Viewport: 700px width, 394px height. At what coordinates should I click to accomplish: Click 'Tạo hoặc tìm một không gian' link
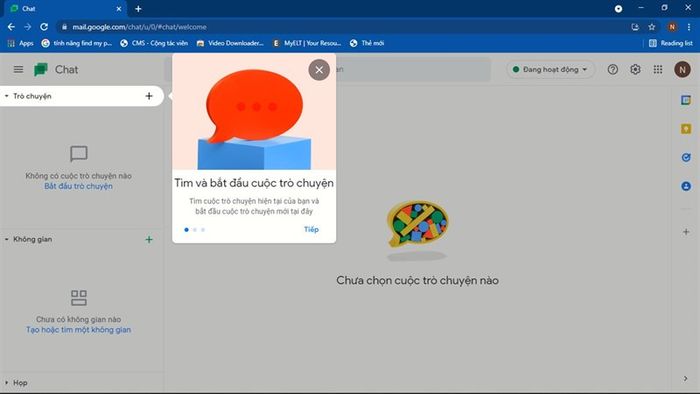[79, 330]
